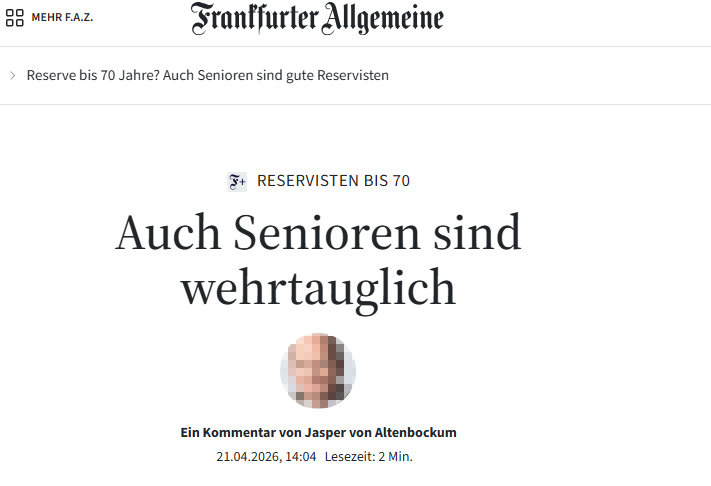Image resolution: width=711 pixels, height=486 pixels.
Task: Click the MEHR F.A.Z. menu label
Action: click(62, 18)
